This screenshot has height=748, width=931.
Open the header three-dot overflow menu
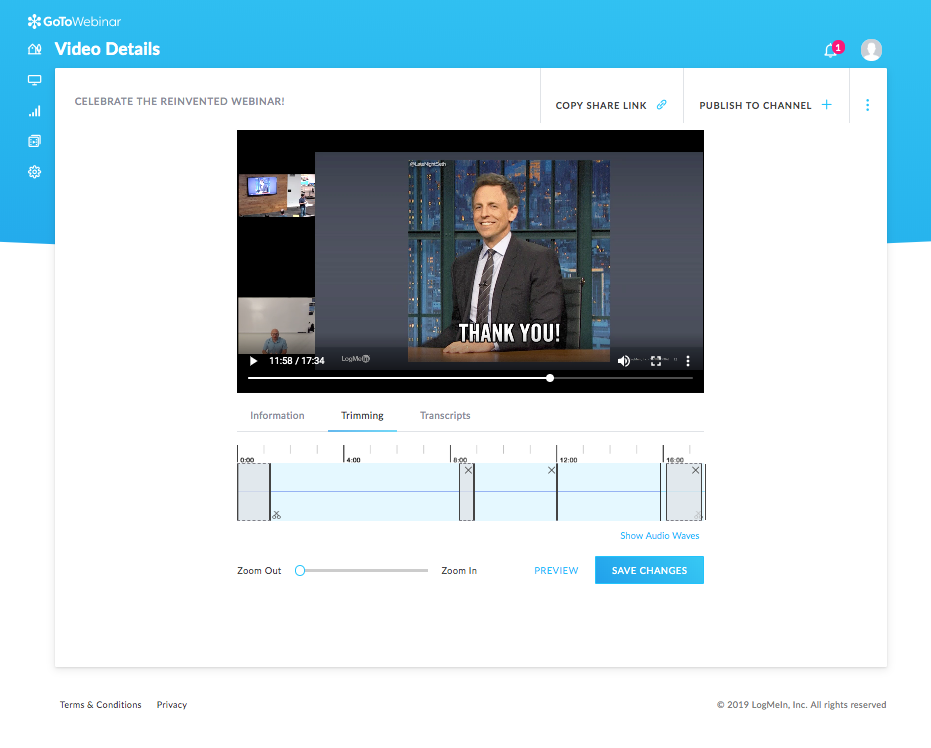point(867,104)
